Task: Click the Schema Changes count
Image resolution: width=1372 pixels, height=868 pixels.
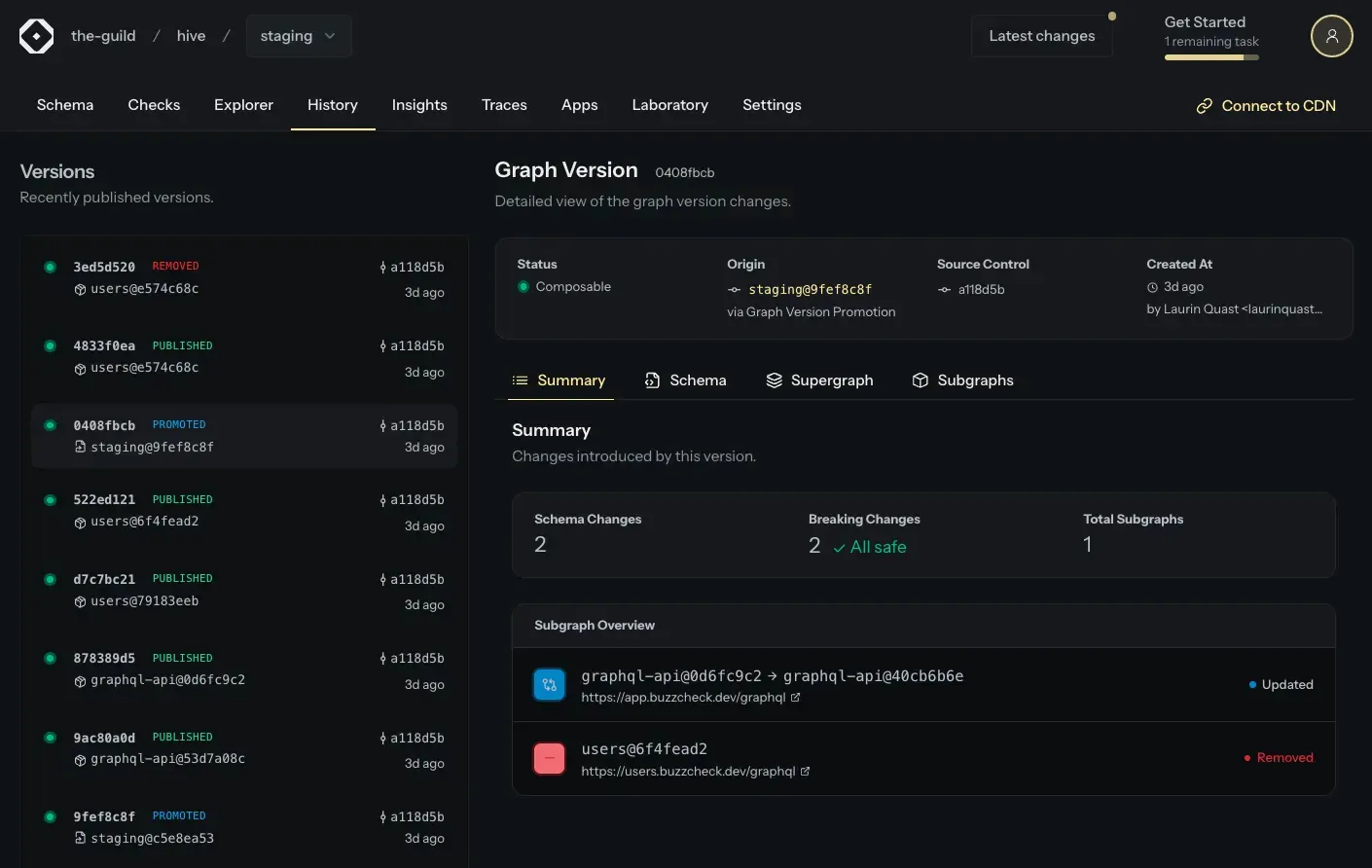Action: 540,545
